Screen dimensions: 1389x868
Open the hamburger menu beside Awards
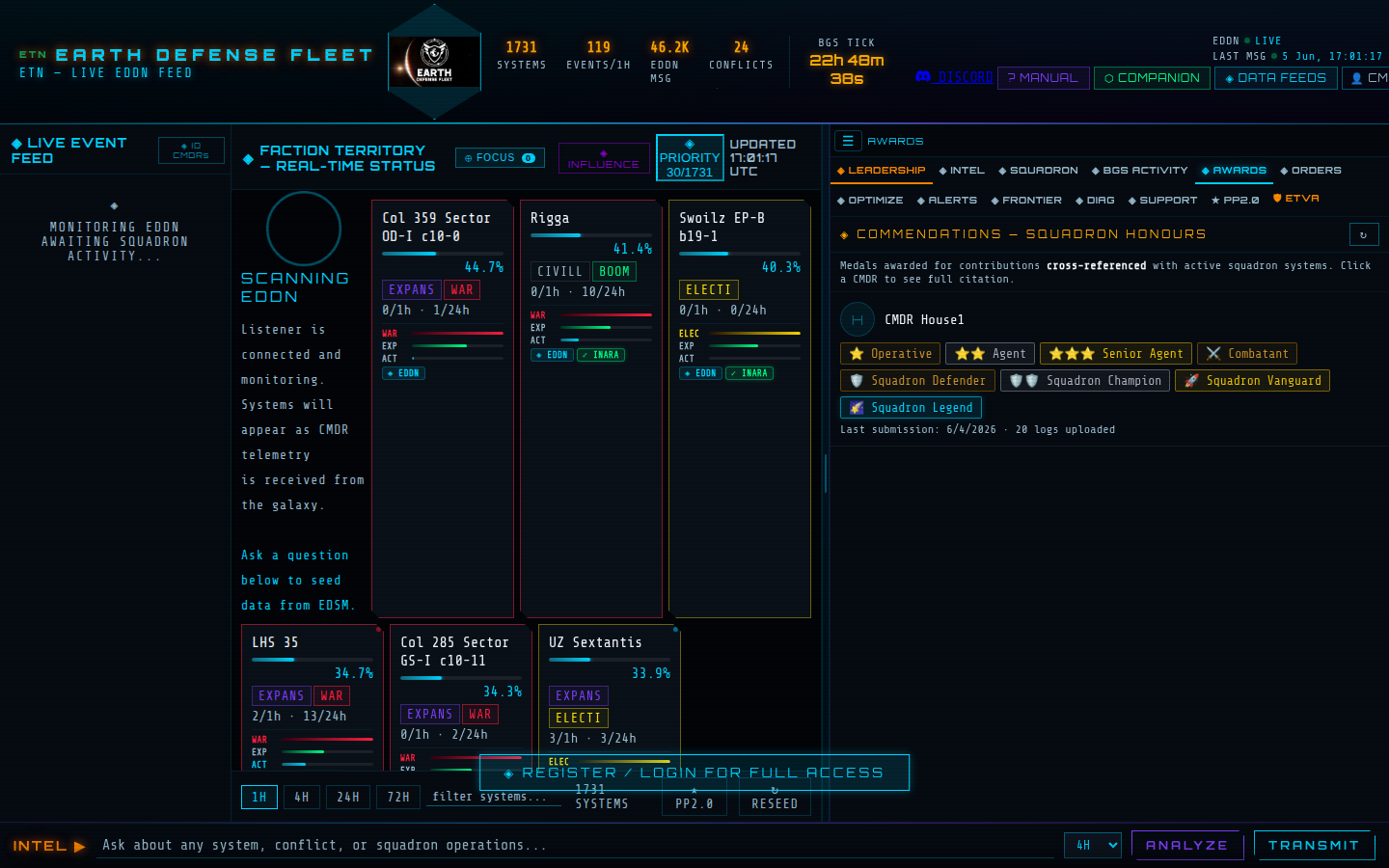click(848, 141)
